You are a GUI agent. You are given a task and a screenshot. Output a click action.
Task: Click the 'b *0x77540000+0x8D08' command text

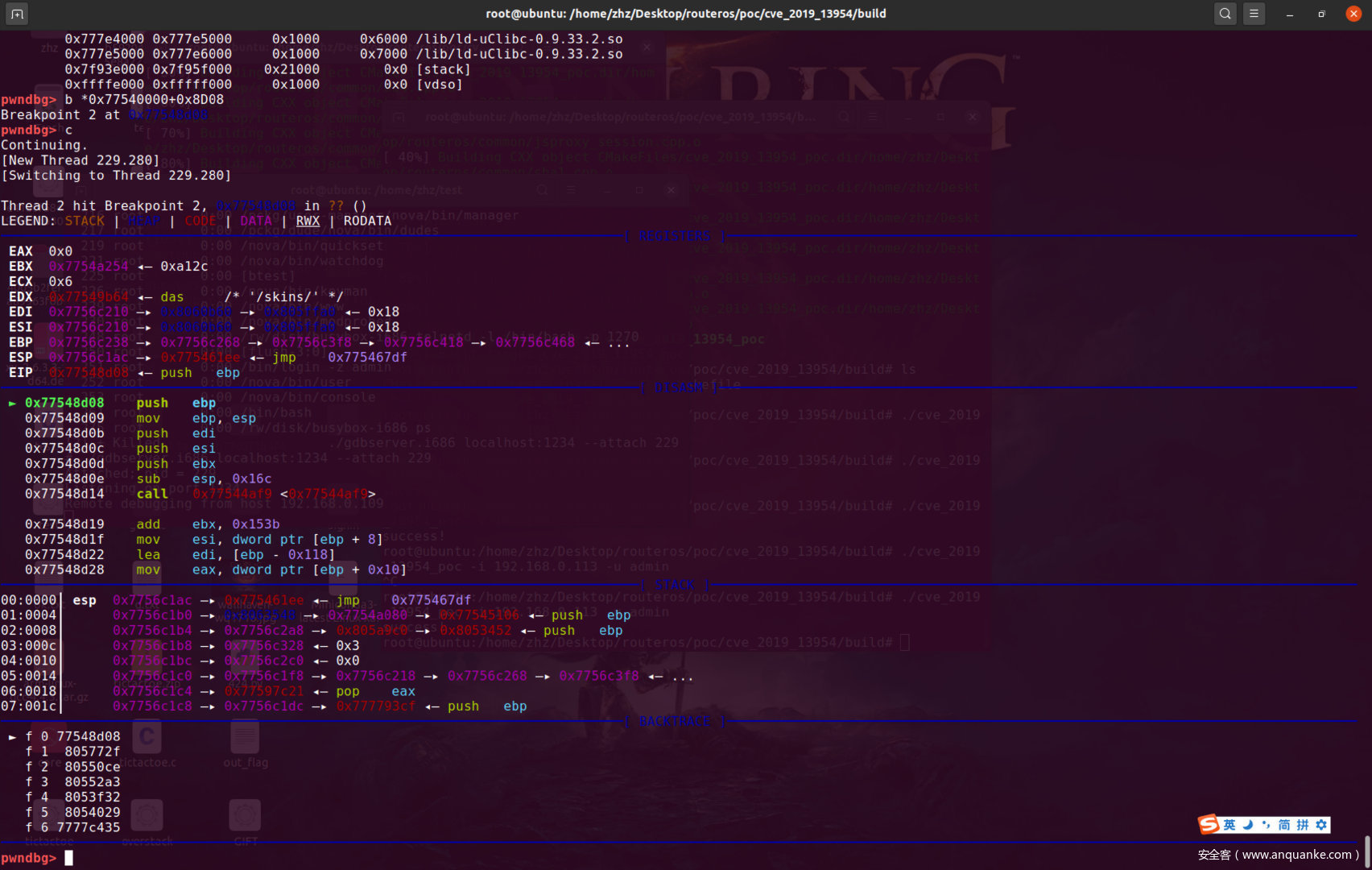144,100
